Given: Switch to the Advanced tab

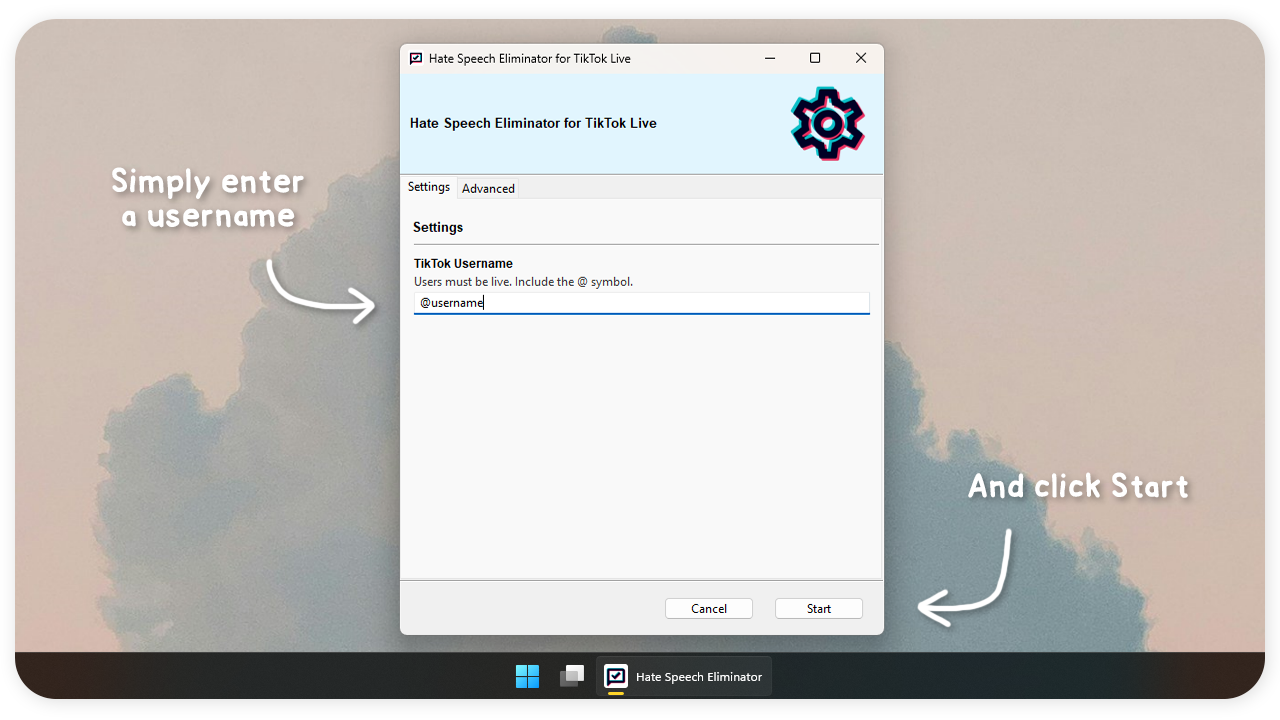Looking at the screenshot, I should click(x=488, y=188).
